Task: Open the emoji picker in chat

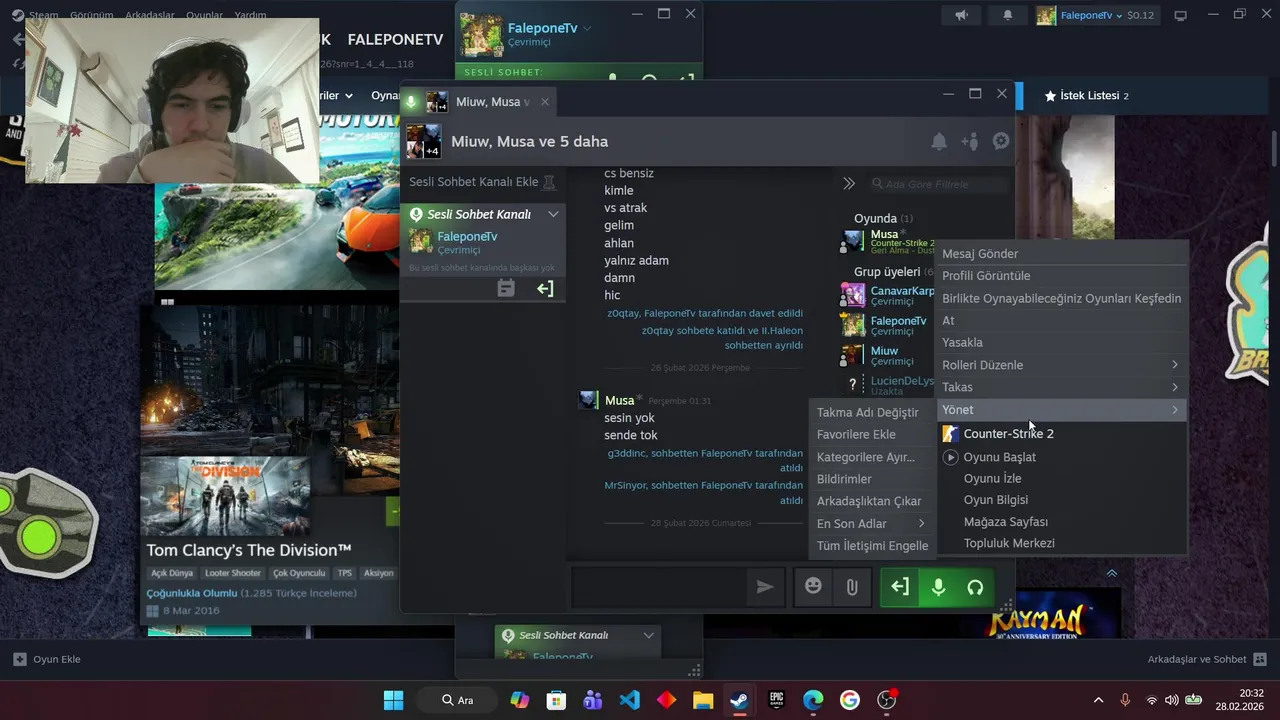Action: coord(813,587)
